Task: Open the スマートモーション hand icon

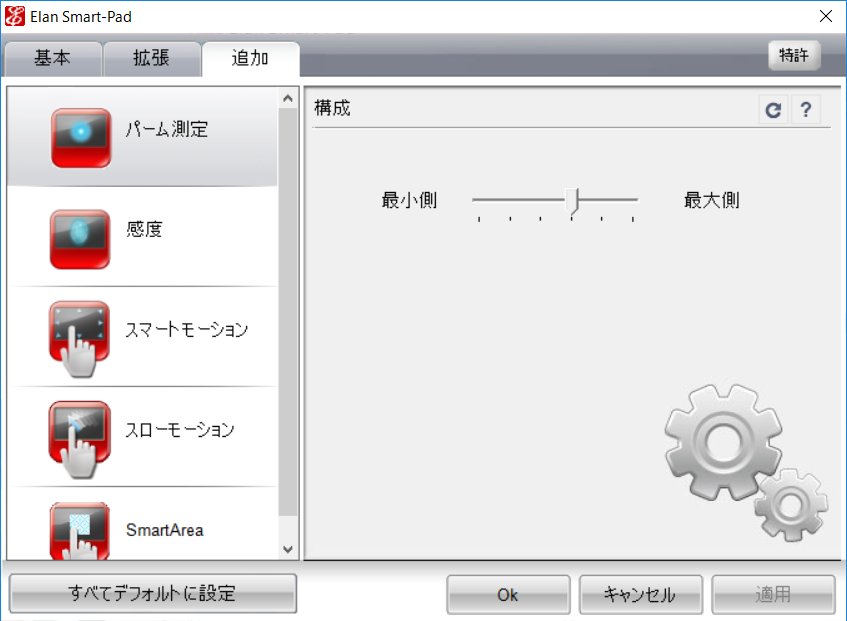Action: (79, 339)
